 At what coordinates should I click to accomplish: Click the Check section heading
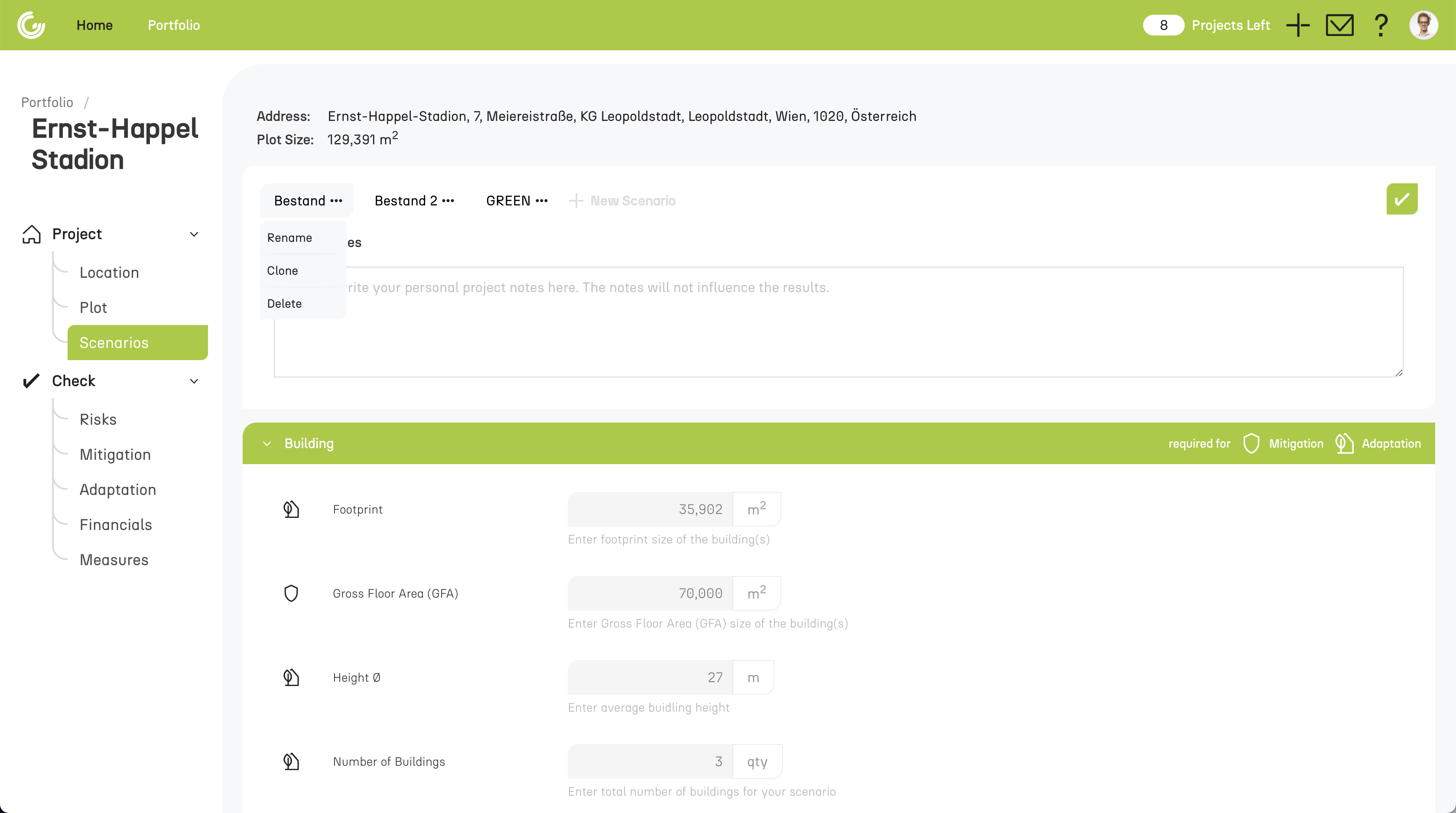[x=74, y=381]
